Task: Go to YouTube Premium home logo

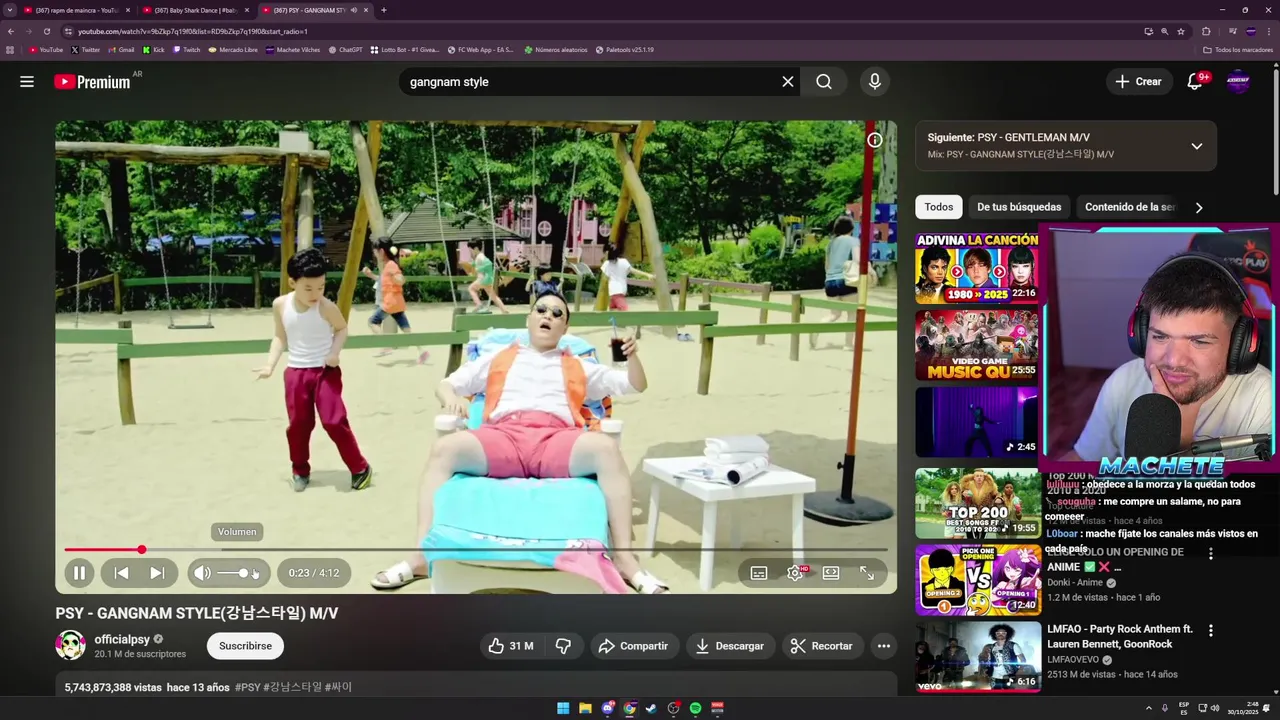Action: tap(92, 82)
